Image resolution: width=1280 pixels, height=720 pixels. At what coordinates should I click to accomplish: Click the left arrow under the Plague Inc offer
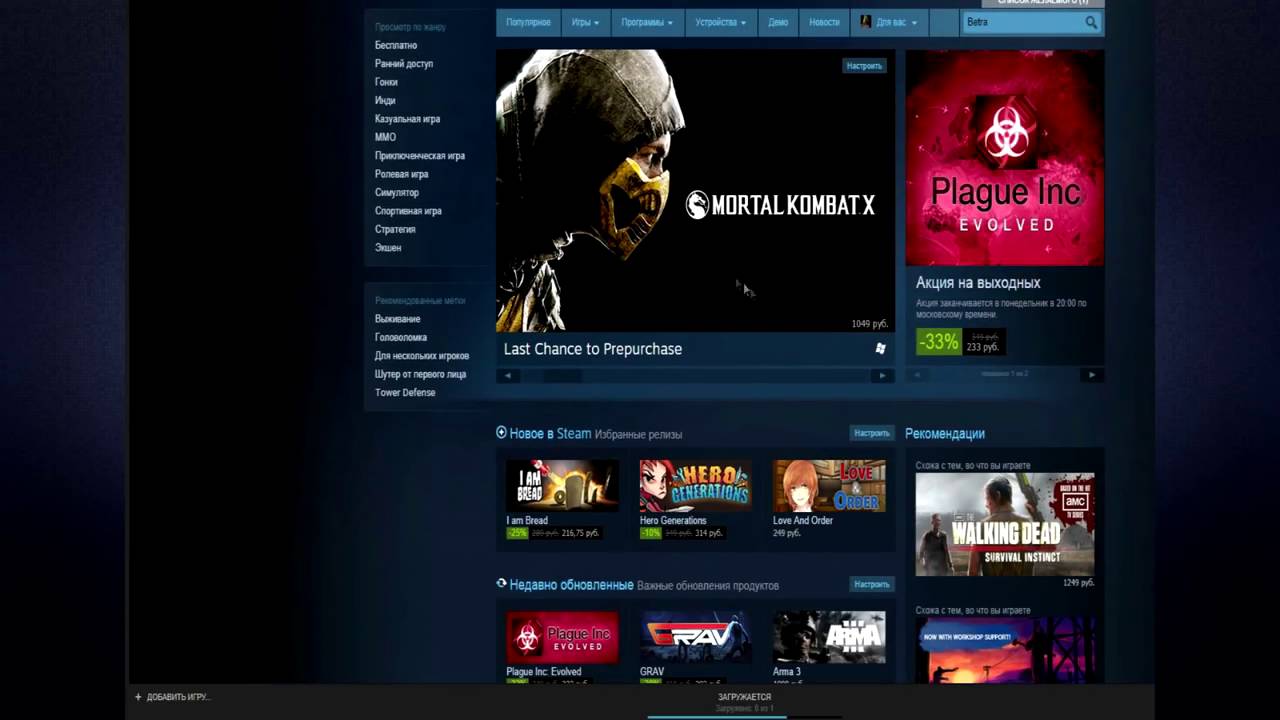(x=917, y=375)
